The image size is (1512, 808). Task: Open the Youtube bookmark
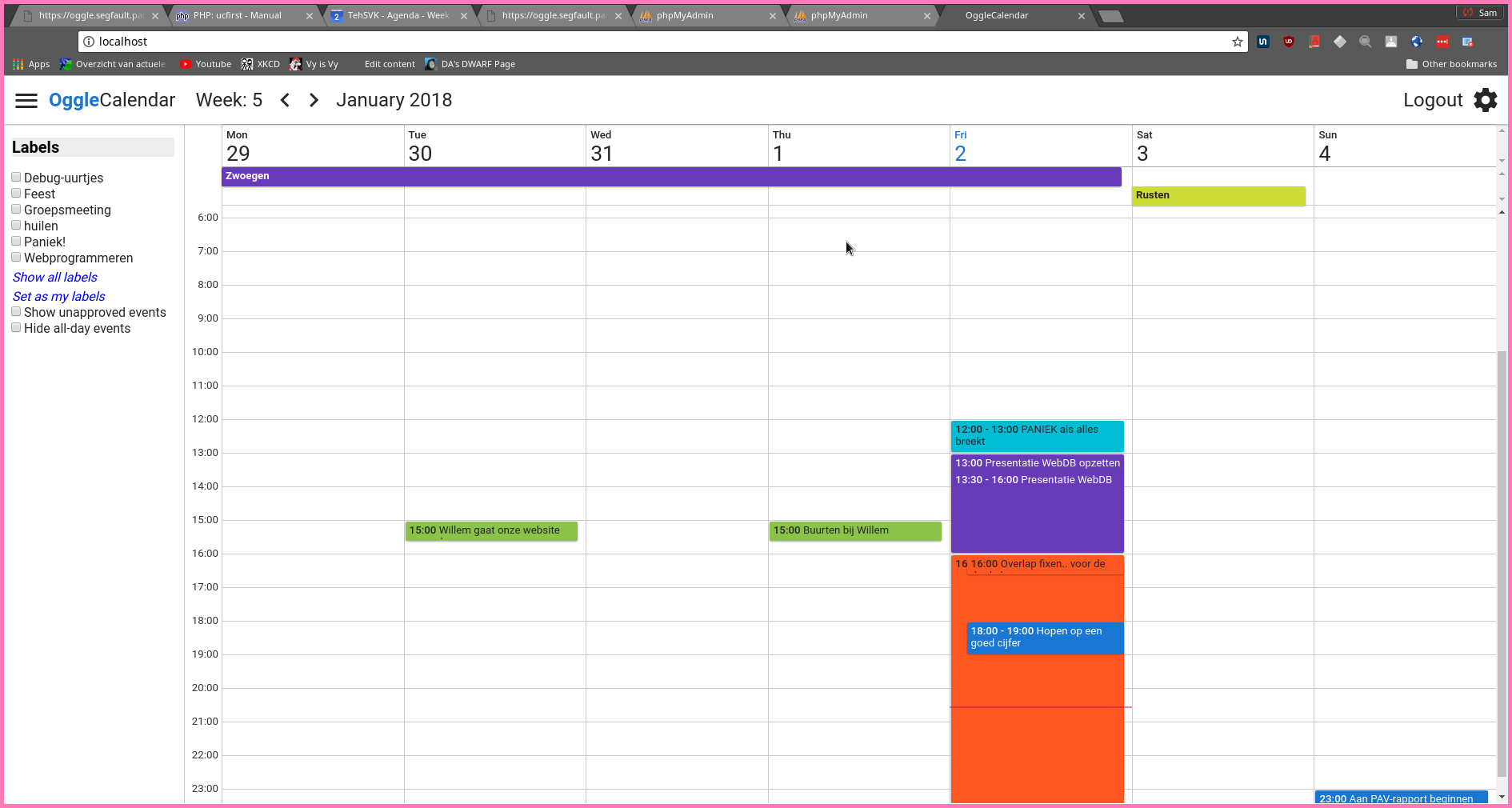click(206, 64)
